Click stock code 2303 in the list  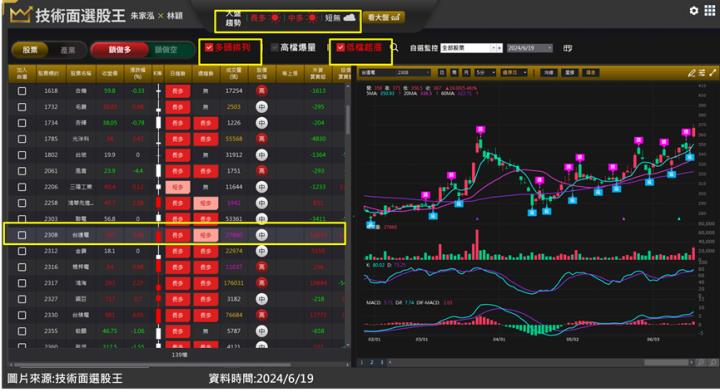51,219
